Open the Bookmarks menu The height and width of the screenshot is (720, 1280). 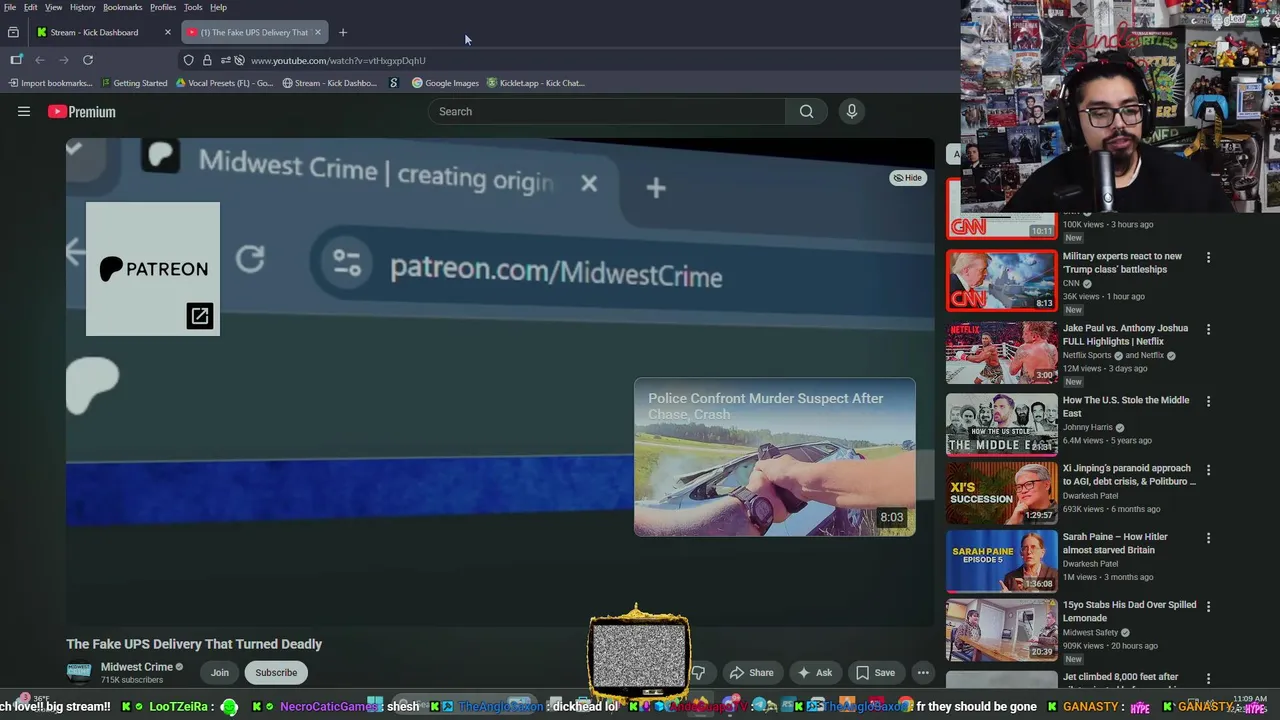tap(123, 7)
